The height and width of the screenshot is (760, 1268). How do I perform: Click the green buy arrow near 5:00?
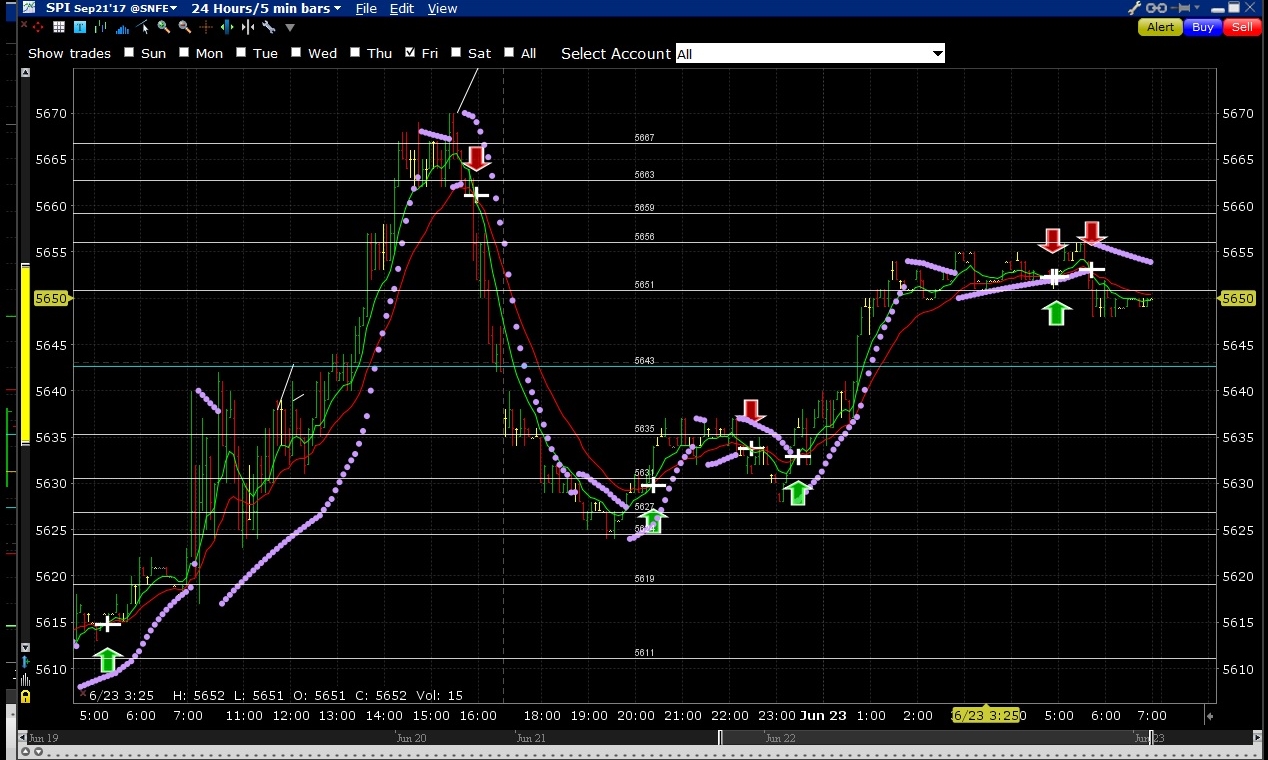pyautogui.click(x=108, y=660)
